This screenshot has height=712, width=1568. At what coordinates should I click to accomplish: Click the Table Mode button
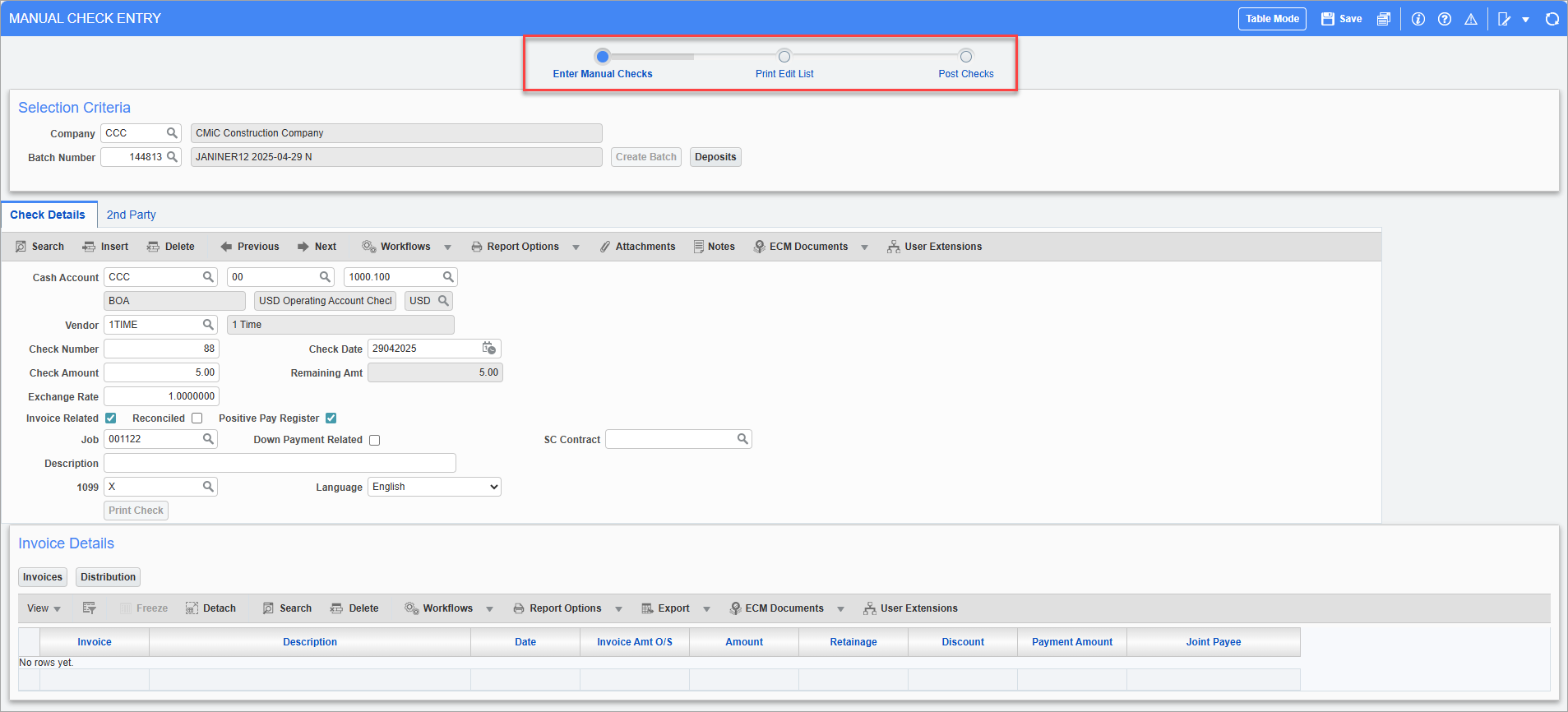1272,19
